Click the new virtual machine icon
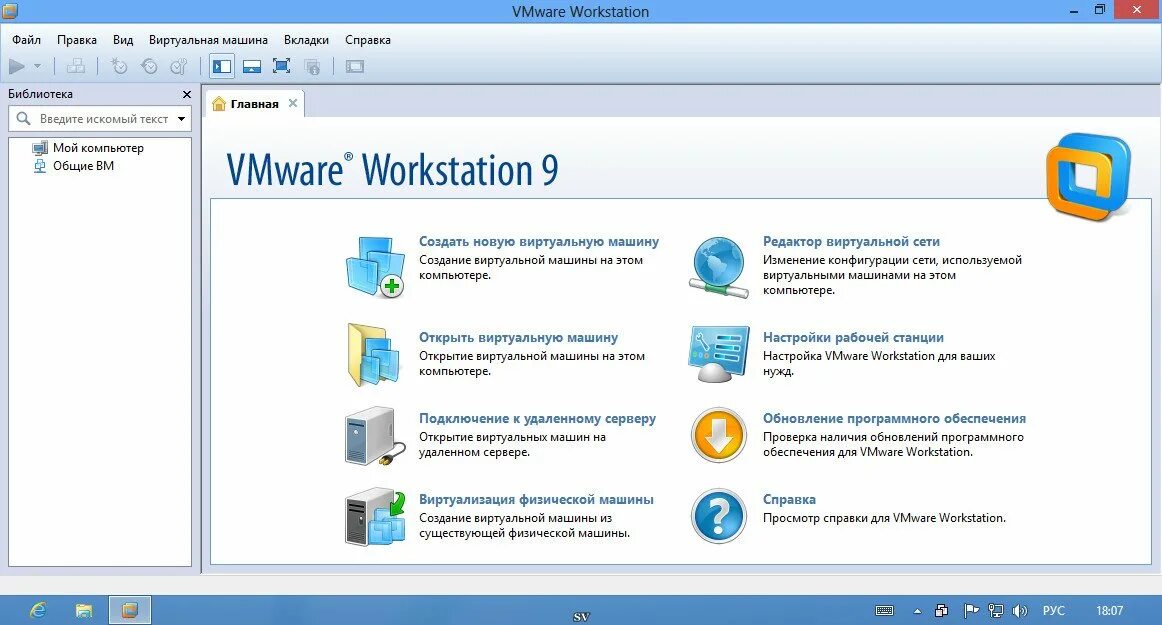1162x625 pixels. point(375,267)
